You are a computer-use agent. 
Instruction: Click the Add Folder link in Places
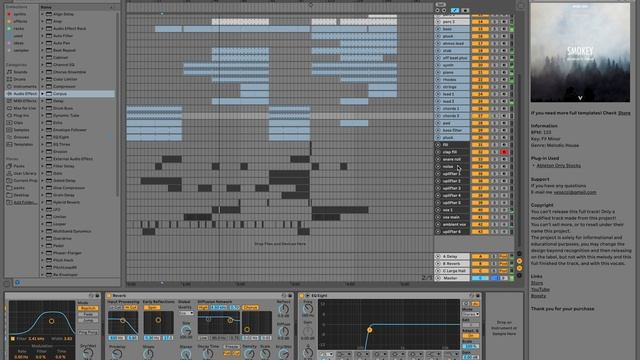25,202
